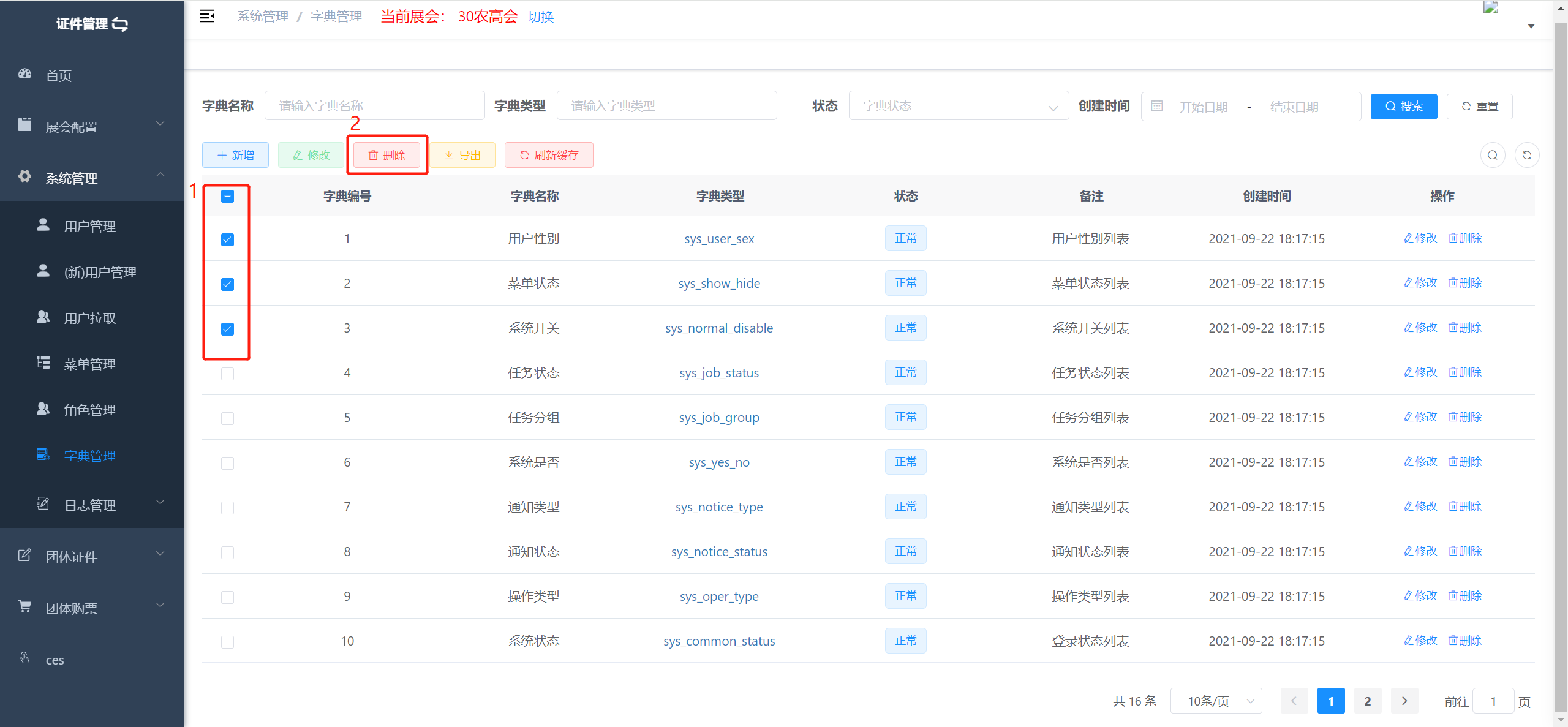Uncheck the checkbox for row 用户性别

pos(227,239)
